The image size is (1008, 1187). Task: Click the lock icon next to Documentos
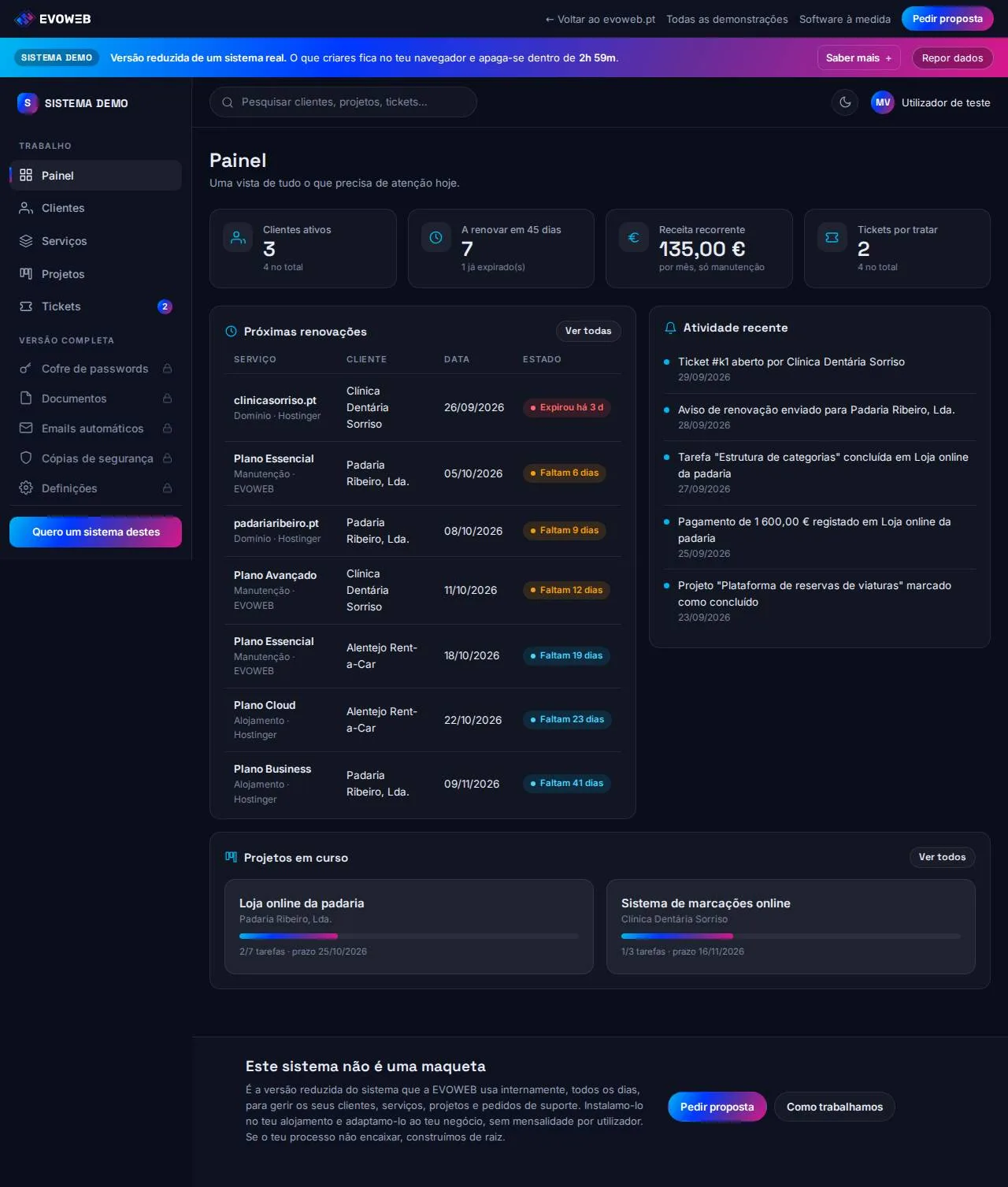(x=167, y=399)
